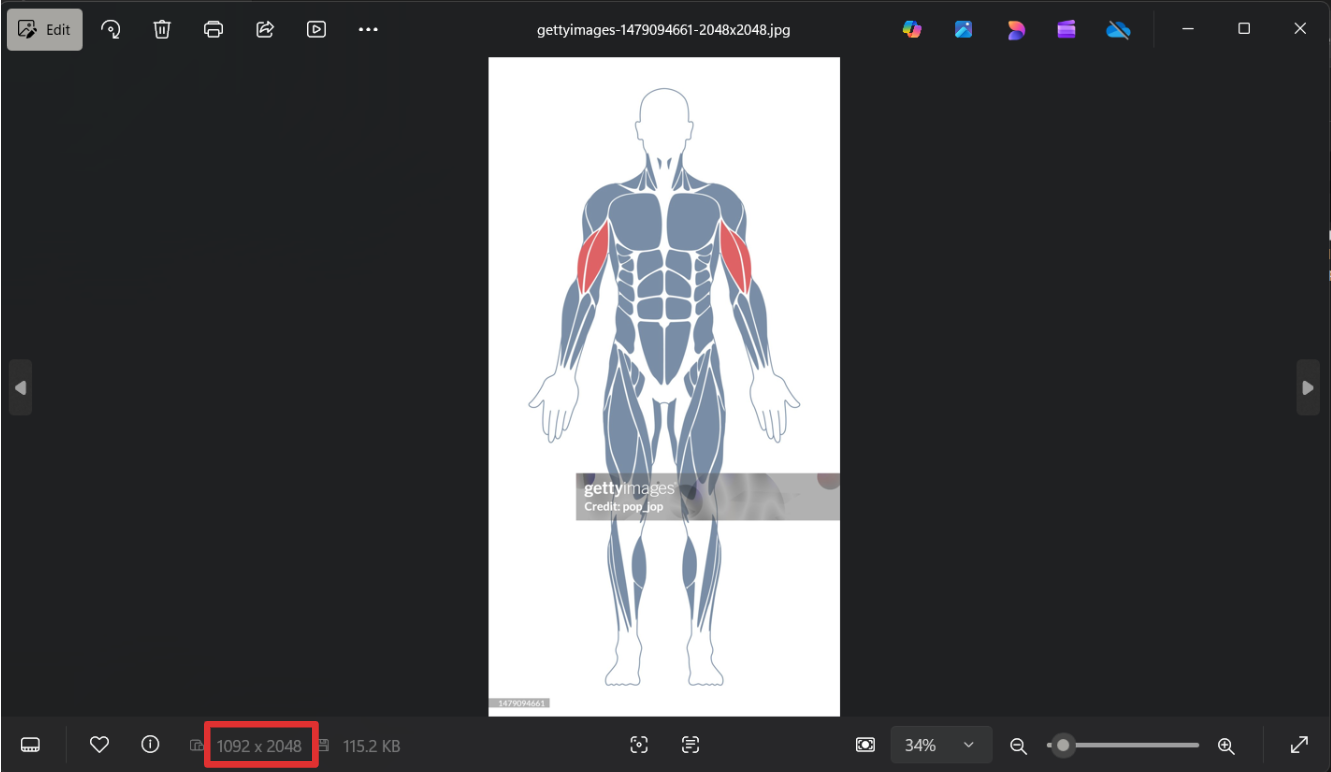Enter full screen view
This screenshot has width=1331, height=772.
pyautogui.click(x=1299, y=745)
